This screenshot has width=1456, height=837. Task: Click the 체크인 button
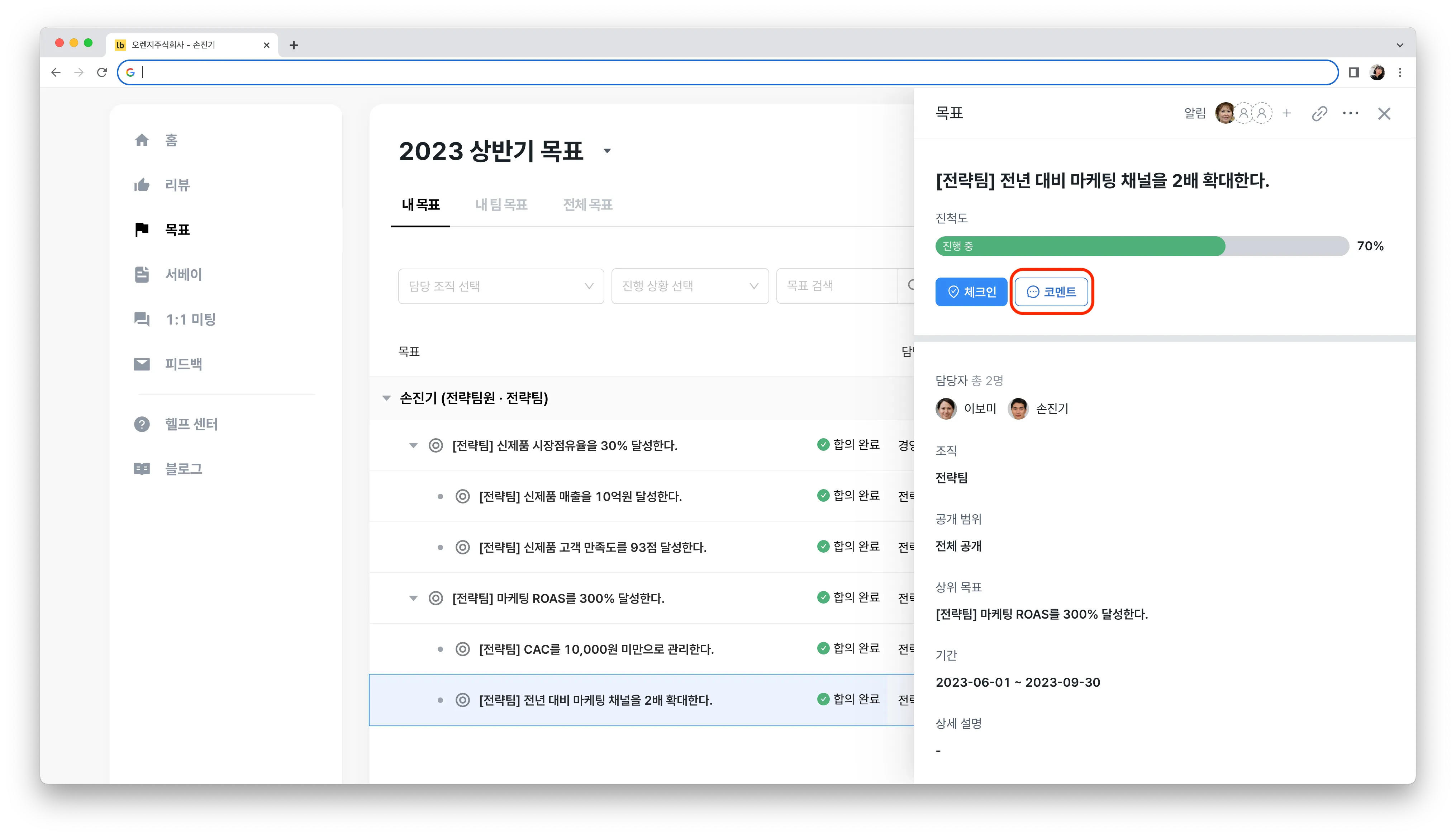[971, 292]
